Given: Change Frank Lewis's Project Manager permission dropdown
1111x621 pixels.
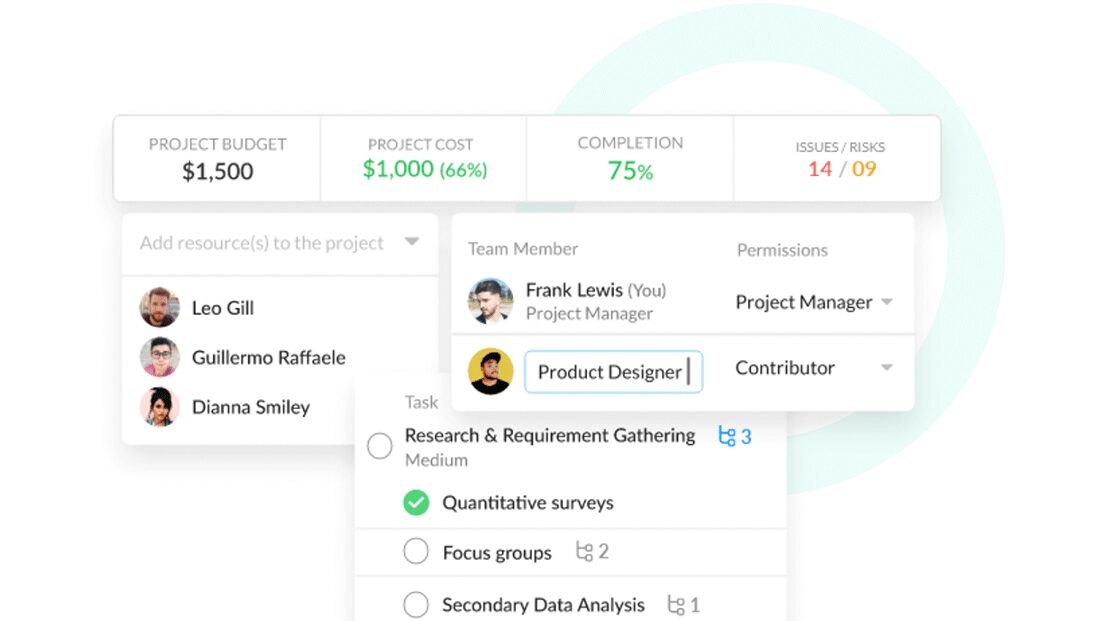Looking at the screenshot, I should (886, 302).
